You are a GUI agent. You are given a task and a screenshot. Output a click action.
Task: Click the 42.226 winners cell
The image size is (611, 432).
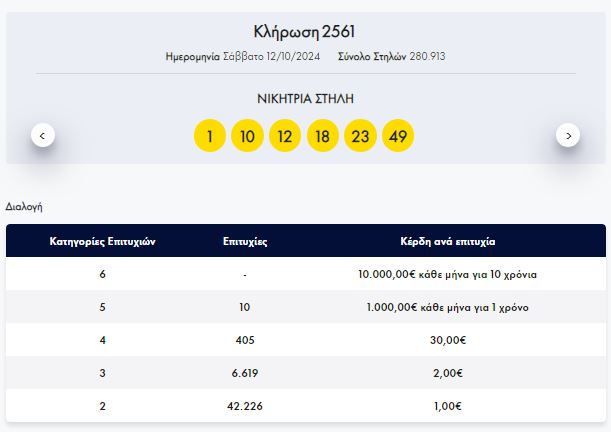245,406
